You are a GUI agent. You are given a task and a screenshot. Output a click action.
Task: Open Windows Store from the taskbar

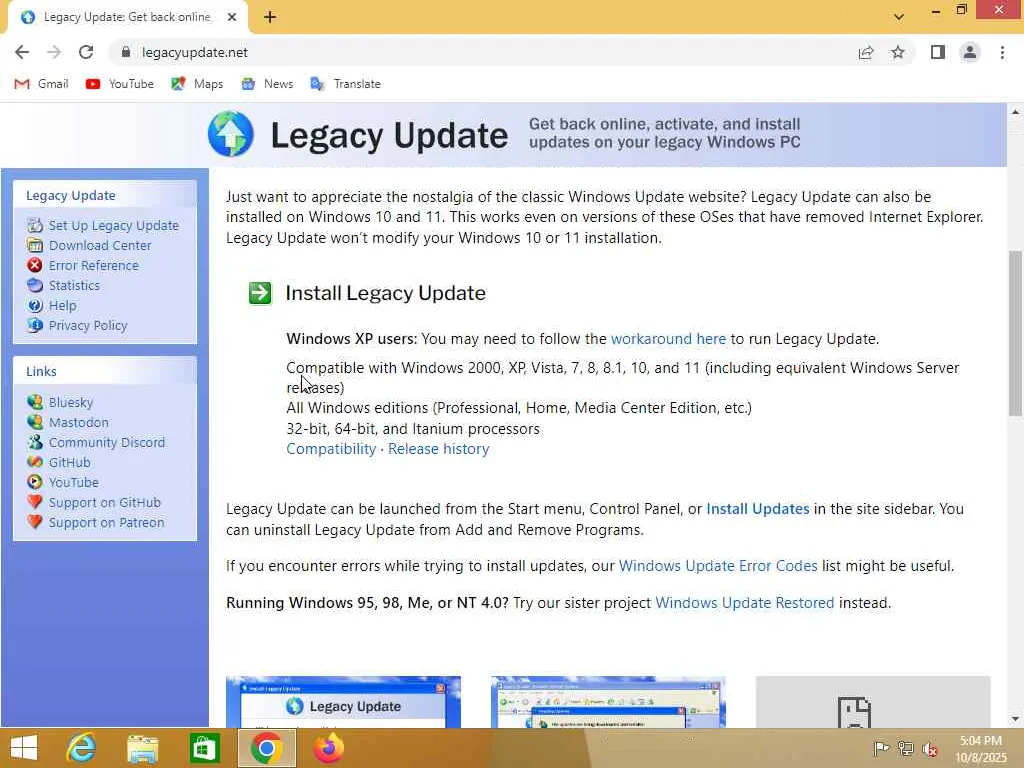(x=204, y=748)
